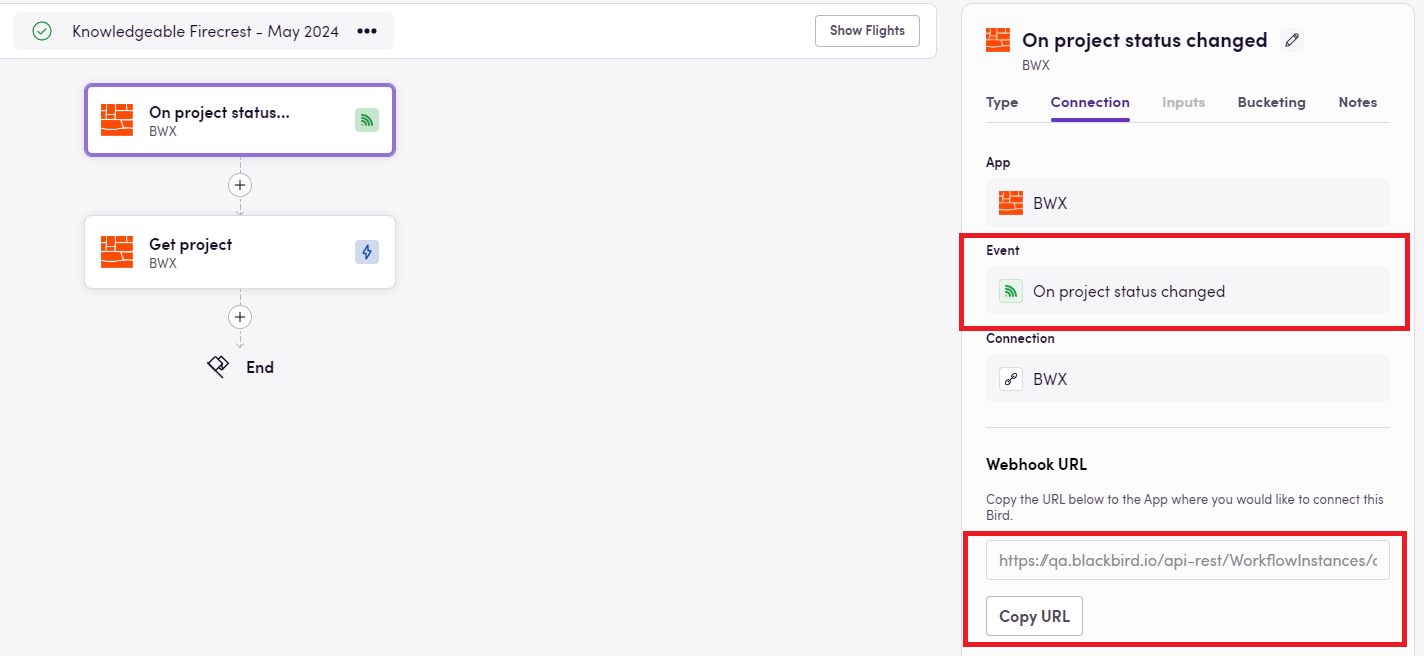Open the three-dots menu beside bird name
Image resolution: width=1424 pixels, height=656 pixels.
pyautogui.click(x=367, y=31)
